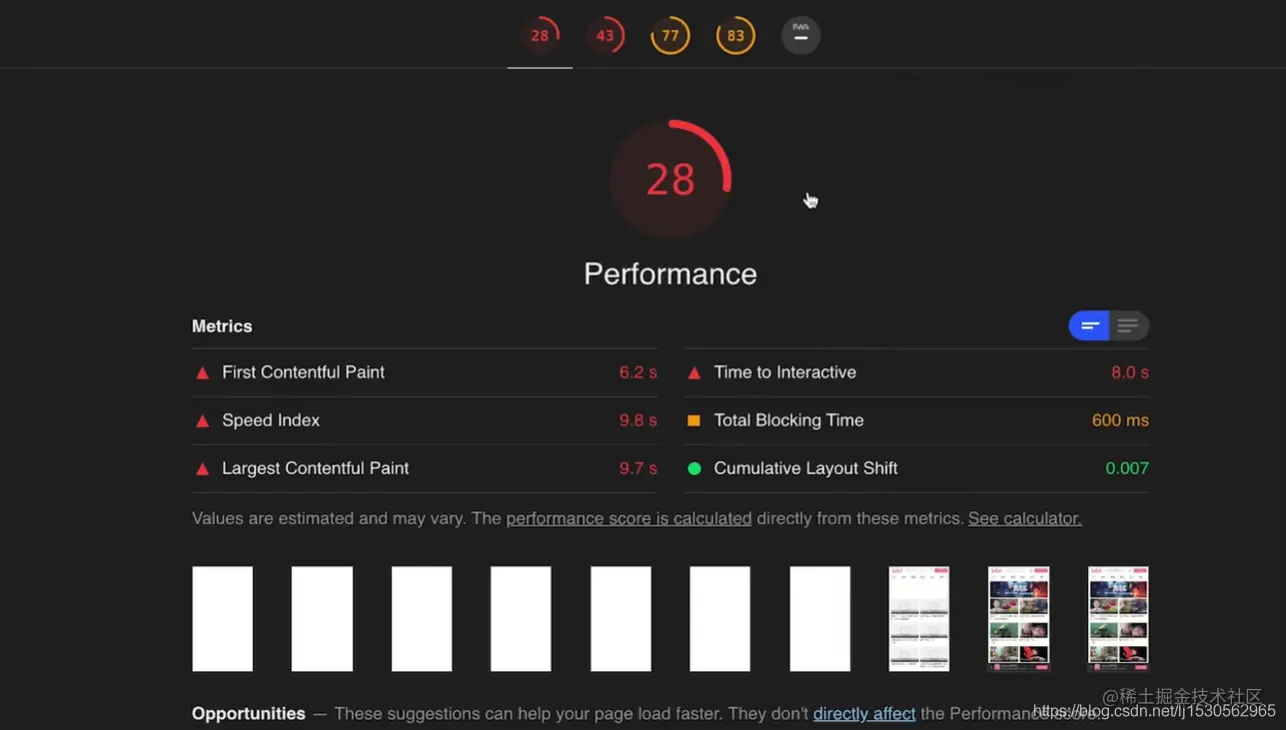Image resolution: width=1286 pixels, height=730 pixels.
Task: Click the 9.8 s value
Action: coord(638,420)
